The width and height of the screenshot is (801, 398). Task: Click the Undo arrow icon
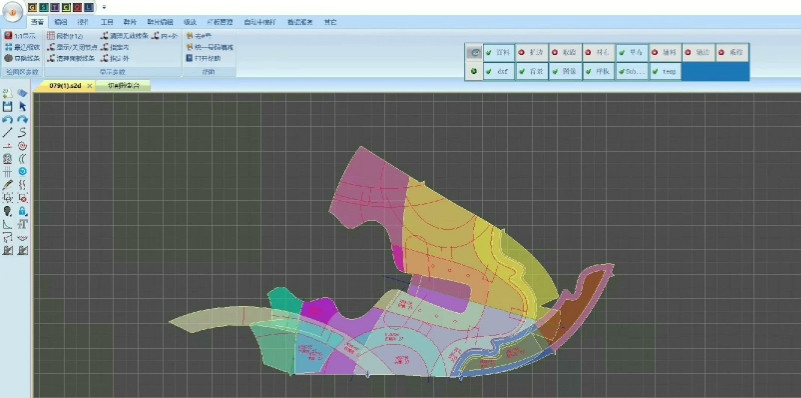7,120
